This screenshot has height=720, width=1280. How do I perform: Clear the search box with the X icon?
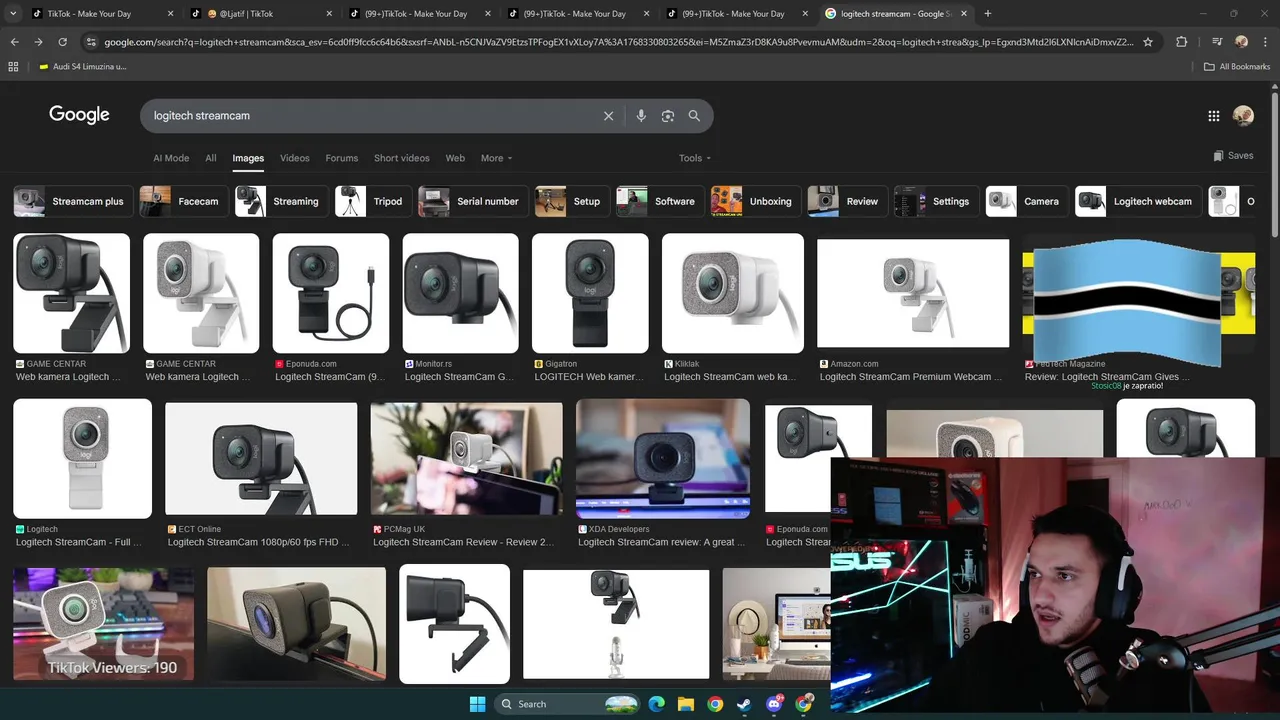tap(608, 116)
